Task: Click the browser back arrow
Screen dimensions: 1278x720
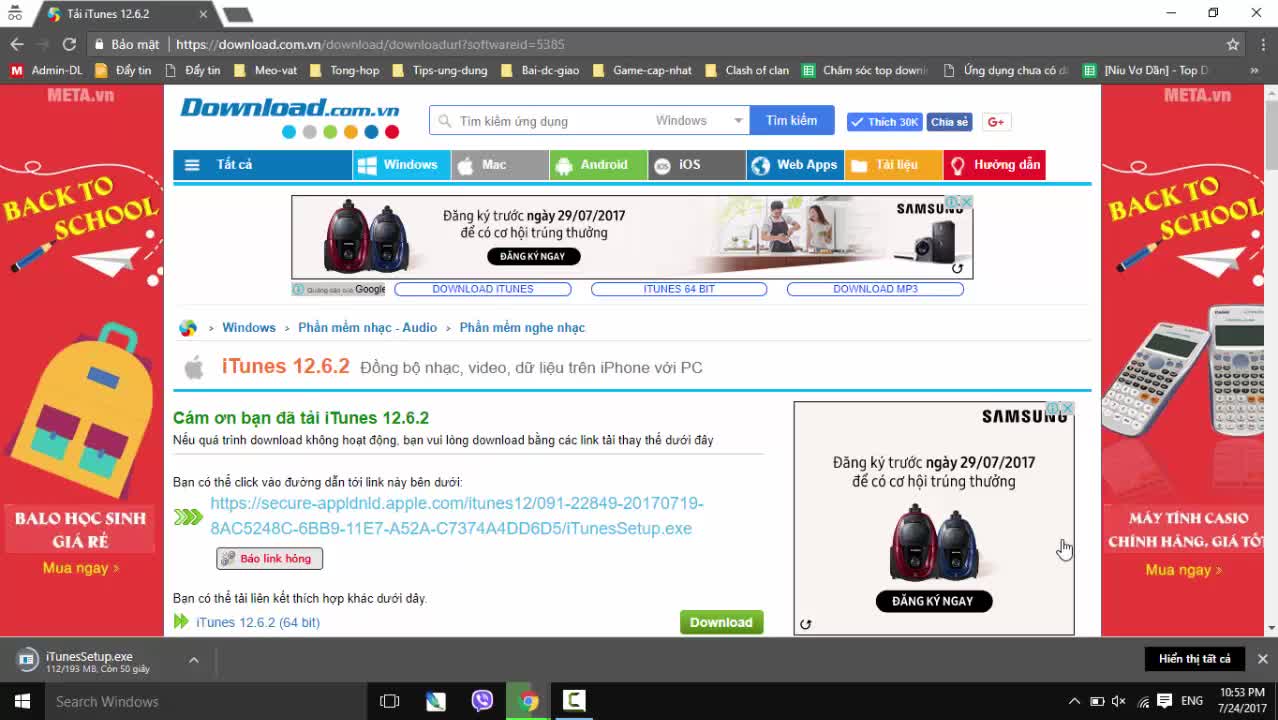Action: (16, 44)
